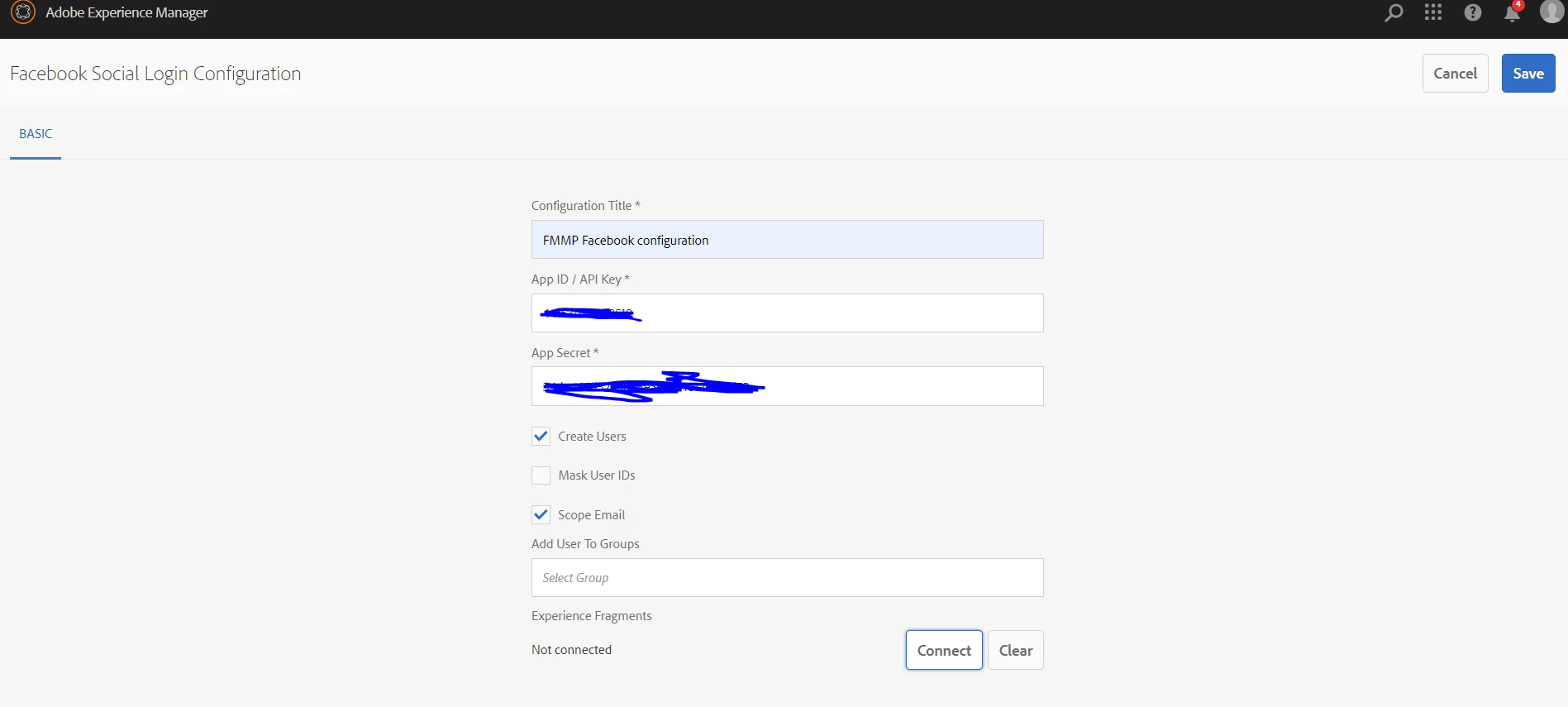Click the Adobe Experience Manager title text
The width and height of the screenshot is (1568, 707).
pyautogui.click(x=126, y=12)
